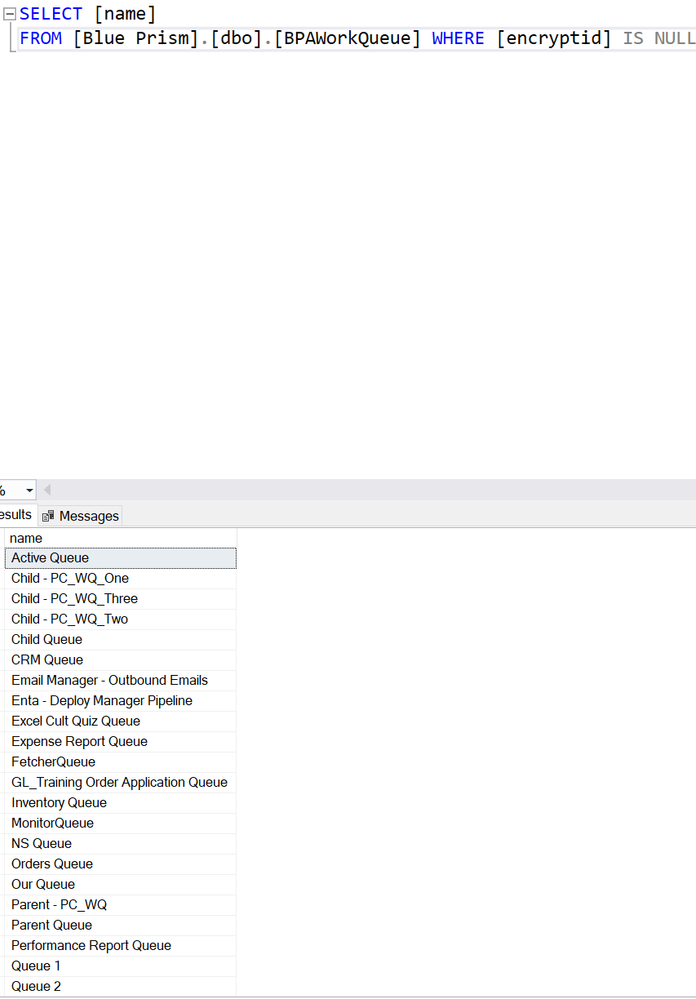Screen dimensions: 696x999
Task: Click the horizontal scrollbar left arrow
Action: (x=47, y=490)
